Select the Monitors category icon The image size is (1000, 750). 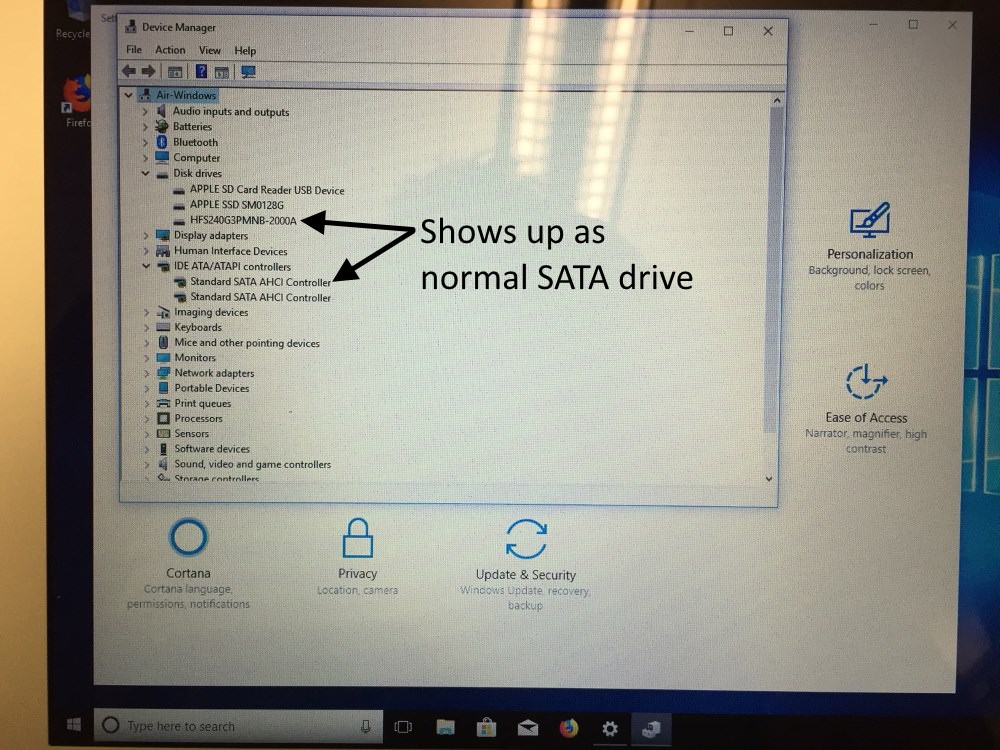[x=164, y=358]
